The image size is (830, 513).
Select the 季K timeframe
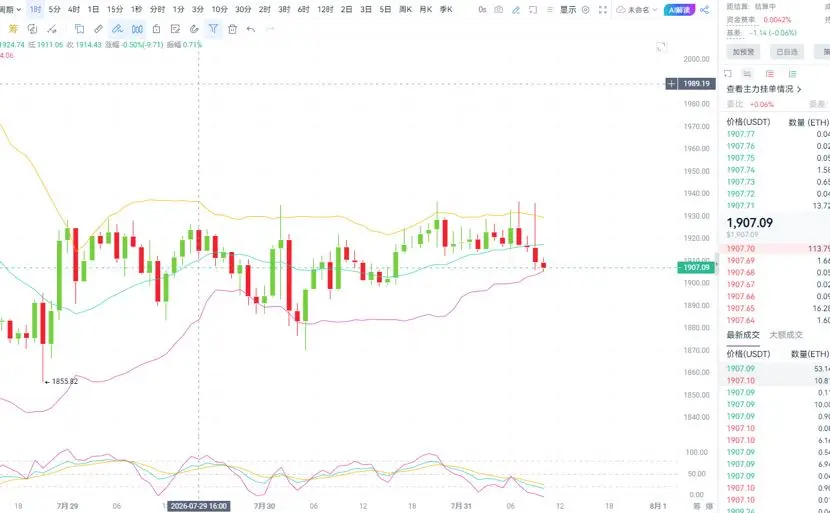(446, 10)
